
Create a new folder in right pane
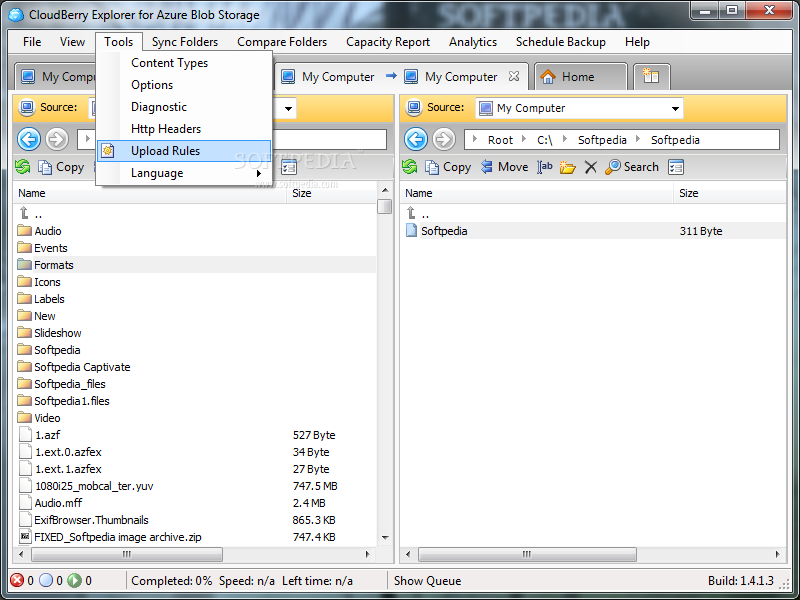click(567, 167)
